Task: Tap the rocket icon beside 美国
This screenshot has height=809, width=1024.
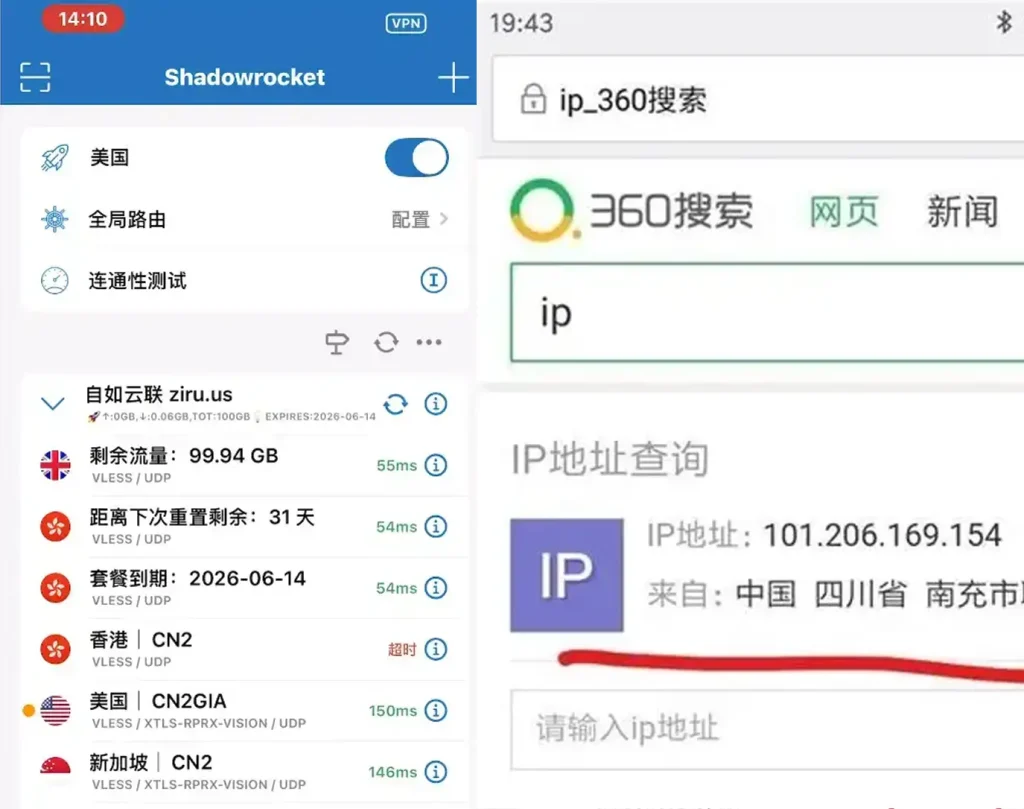Action: pos(55,157)
